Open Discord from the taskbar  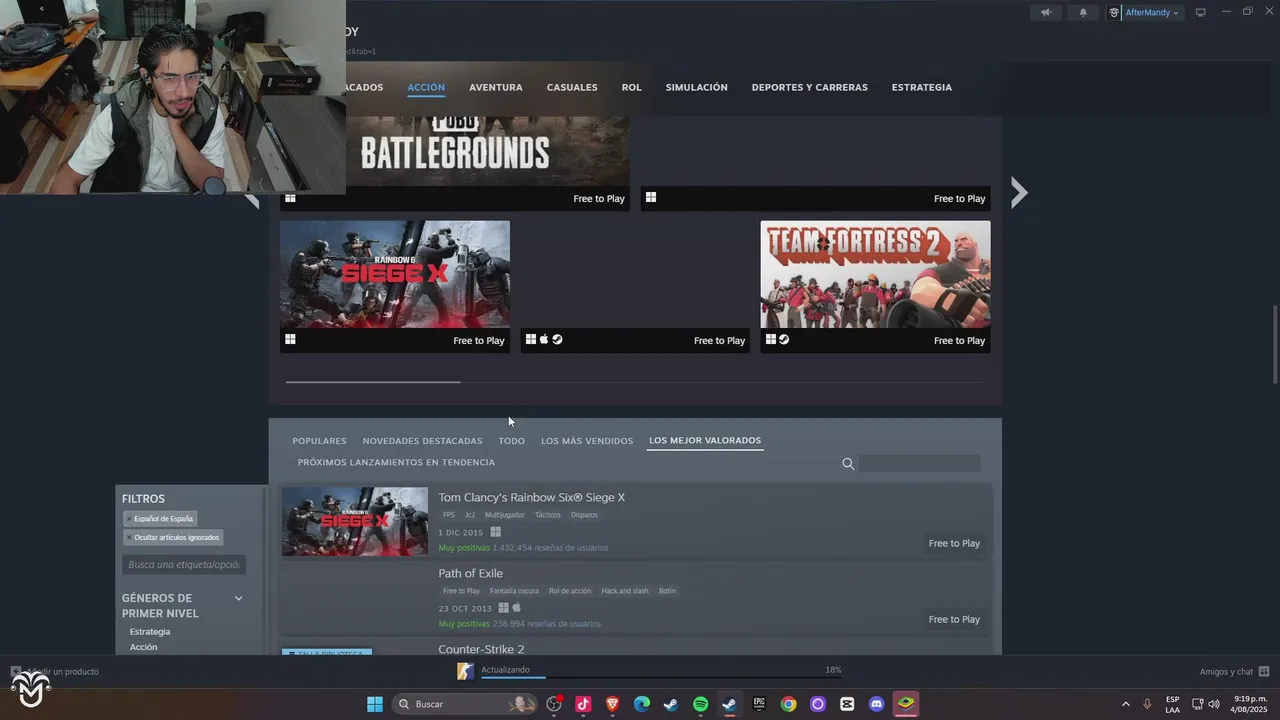(x=877, y=704)
